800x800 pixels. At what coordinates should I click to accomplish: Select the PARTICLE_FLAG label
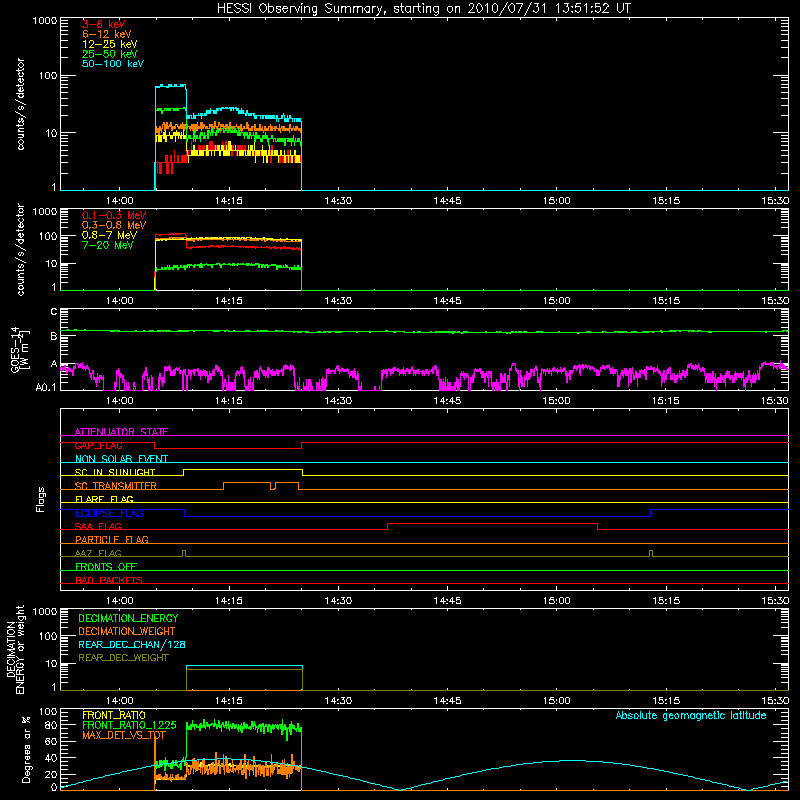click(x=112, y=539)
